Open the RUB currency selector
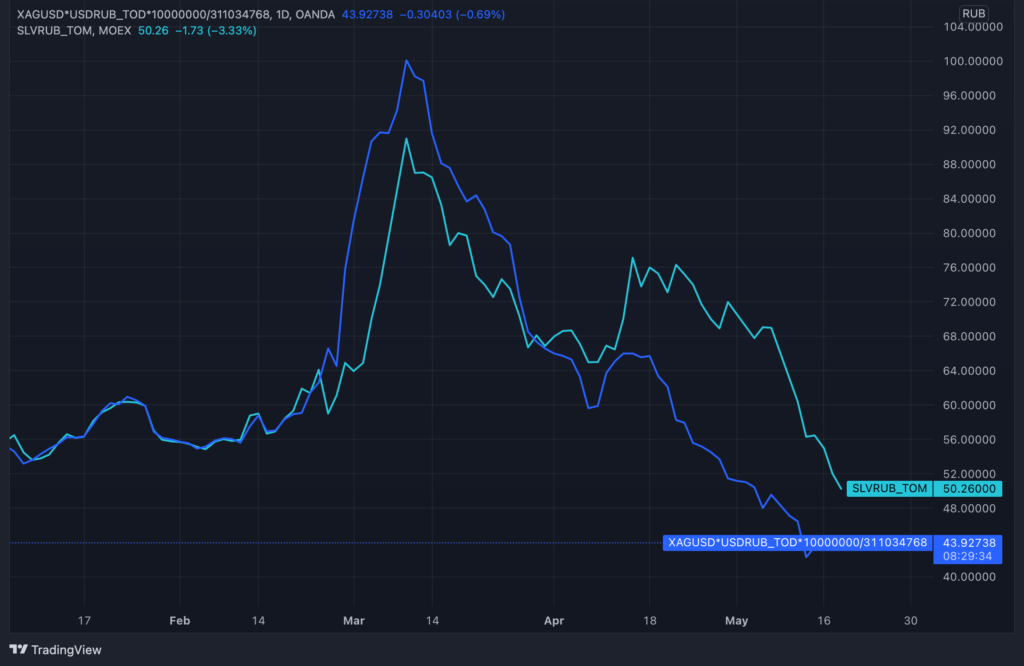The width and height of the screenshot is (1024, 666). click(973, 13)
